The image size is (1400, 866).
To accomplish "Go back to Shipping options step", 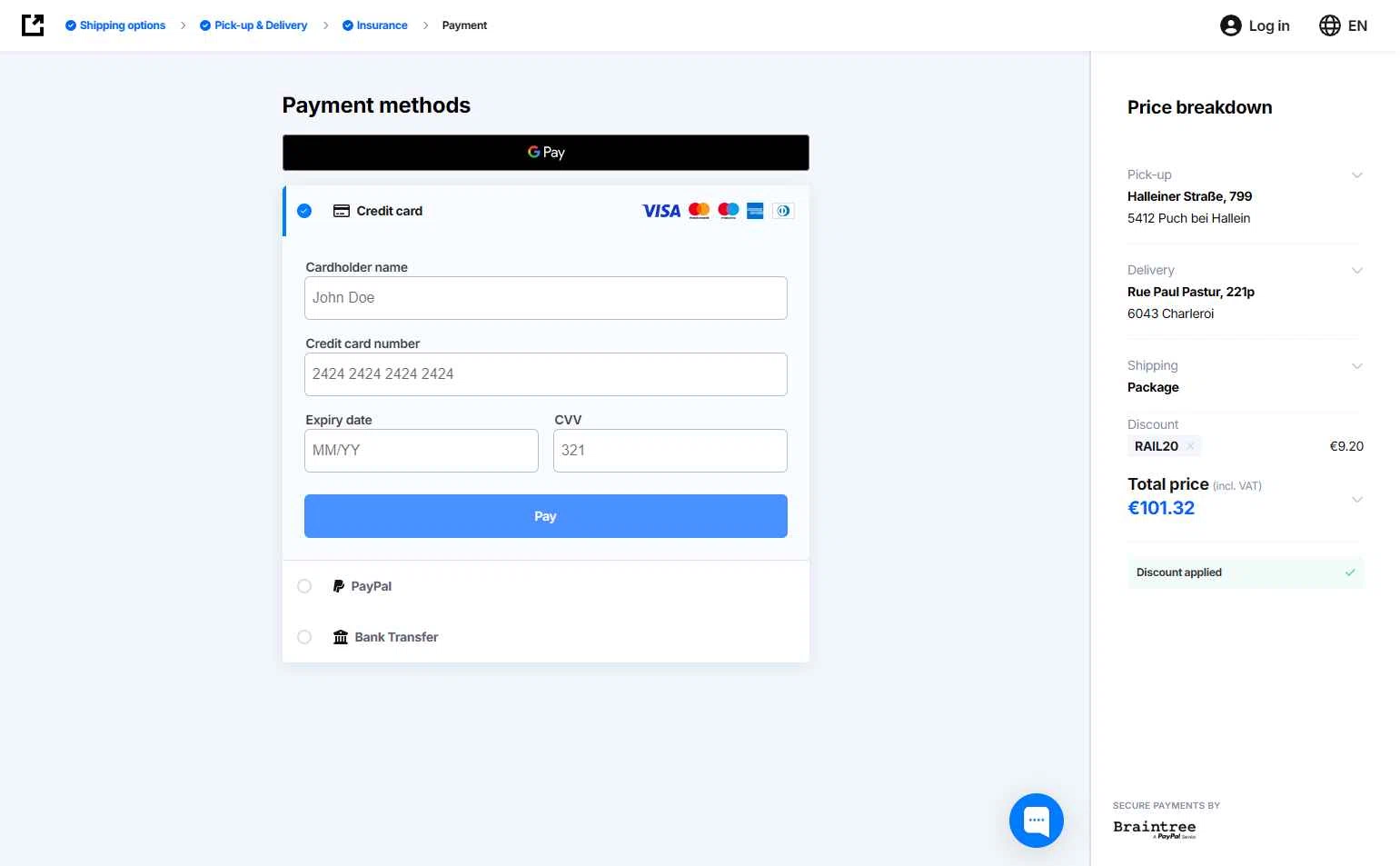I will pos(115,25).
